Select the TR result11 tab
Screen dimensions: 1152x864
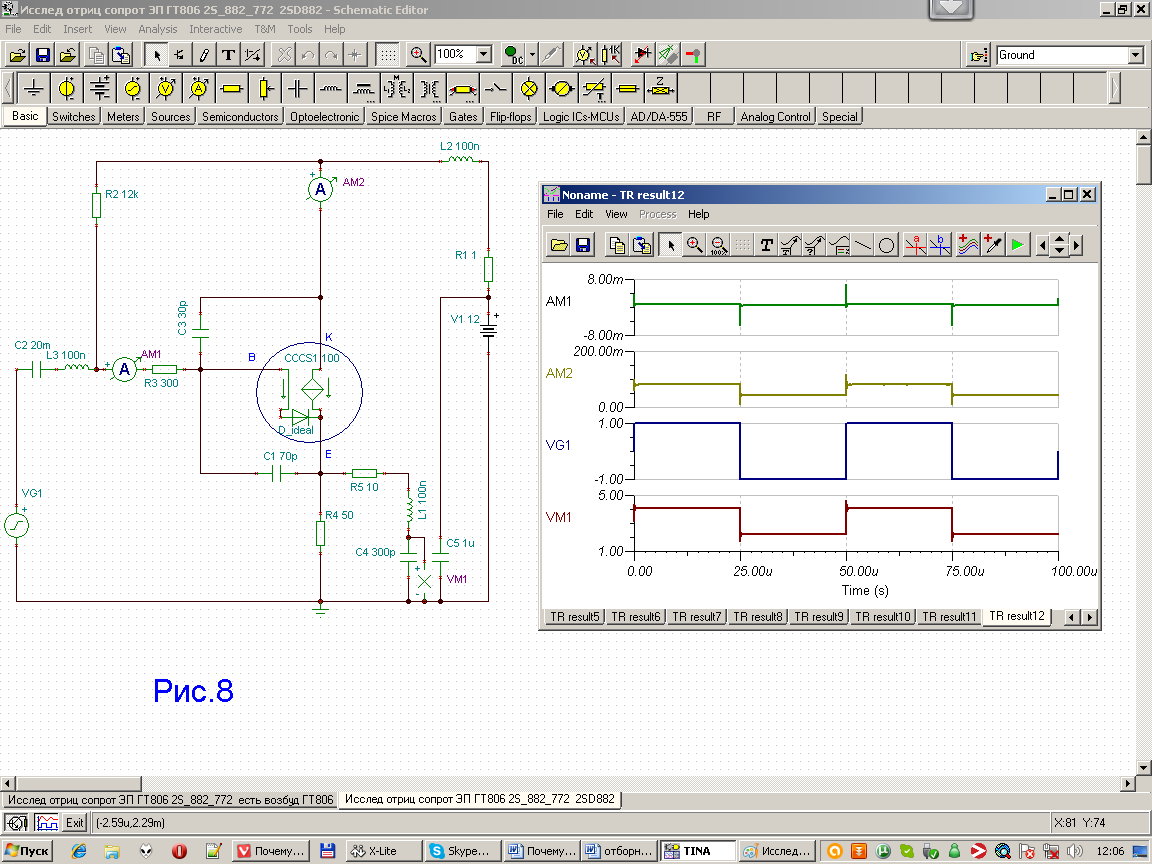[948, 617]
